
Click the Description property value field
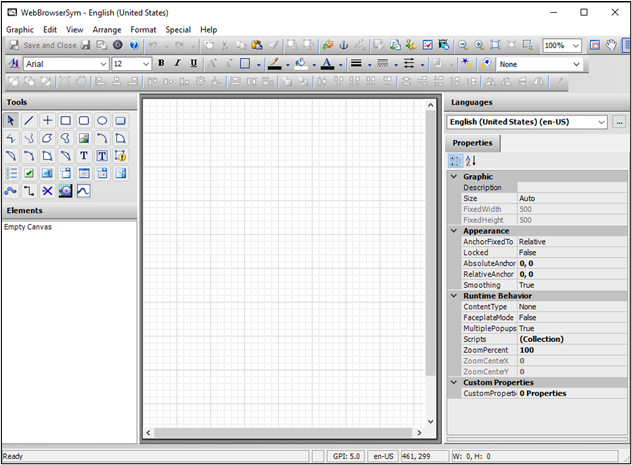(572, 187)
